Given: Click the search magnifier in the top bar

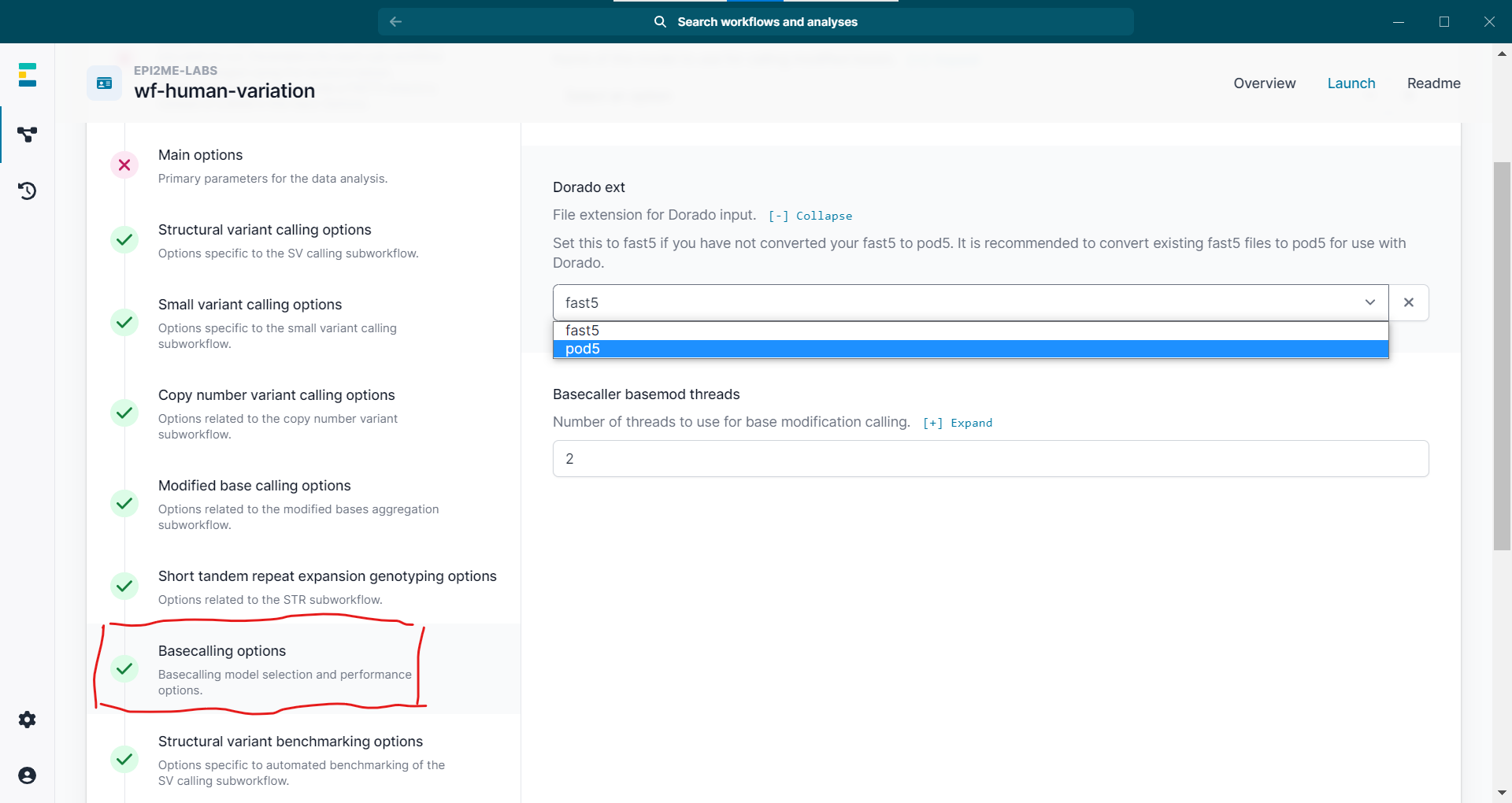Looking at the screenshot, I should (x=659, y=21).
